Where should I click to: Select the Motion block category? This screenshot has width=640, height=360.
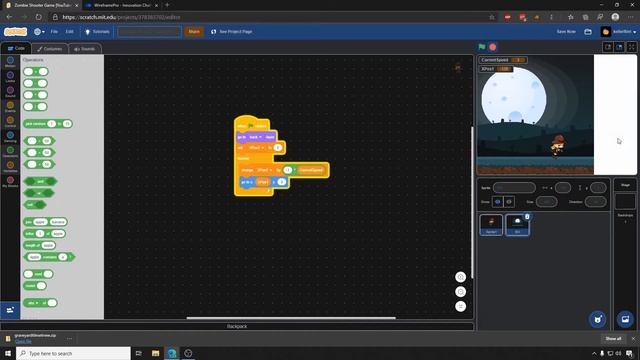click(x=10, y=62)
